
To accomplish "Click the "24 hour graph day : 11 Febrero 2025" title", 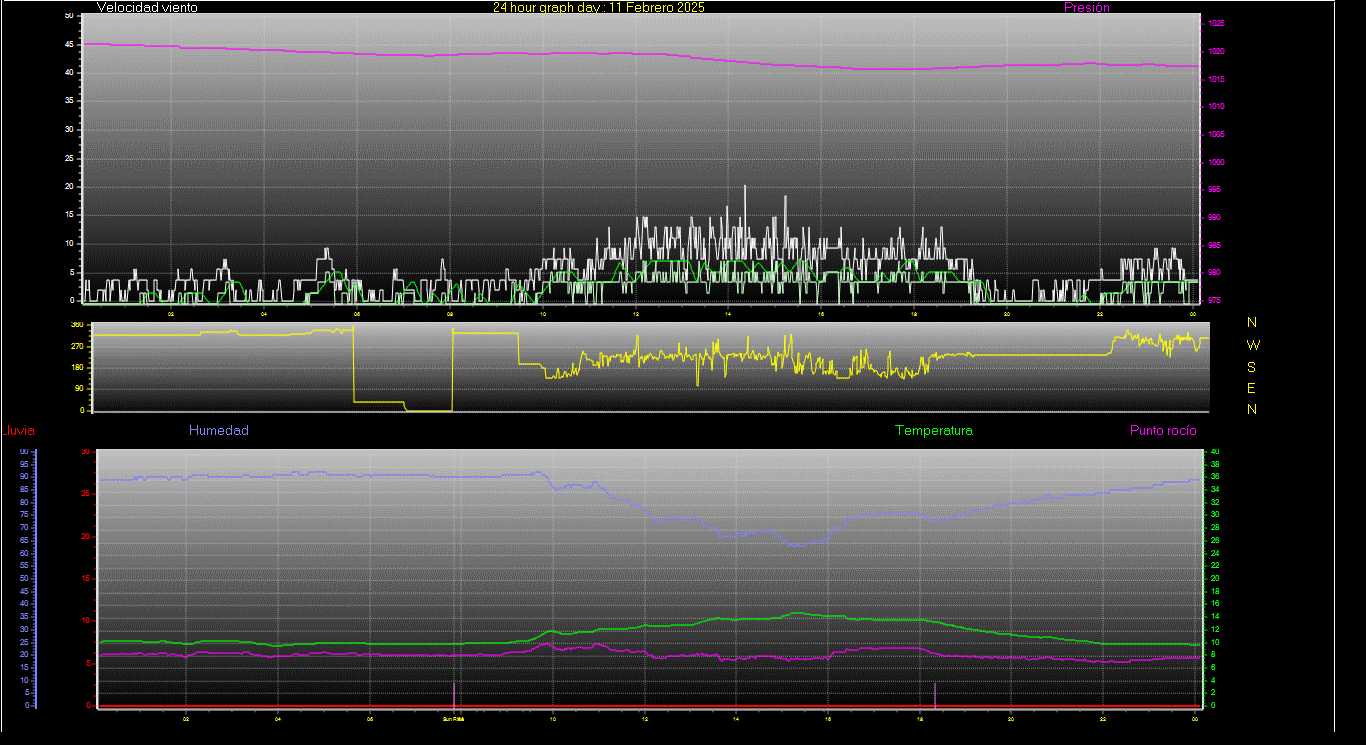I will coord(598,7).
